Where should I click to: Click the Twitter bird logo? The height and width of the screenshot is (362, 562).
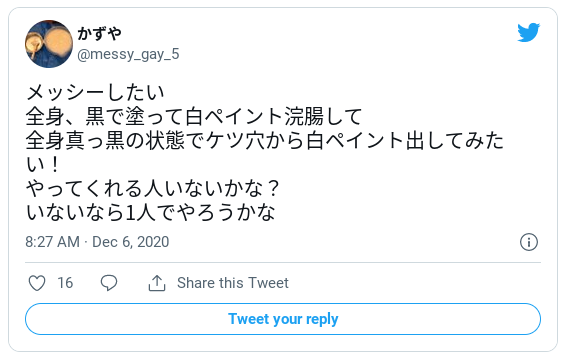pyautogui.click(x=529, y=32)
